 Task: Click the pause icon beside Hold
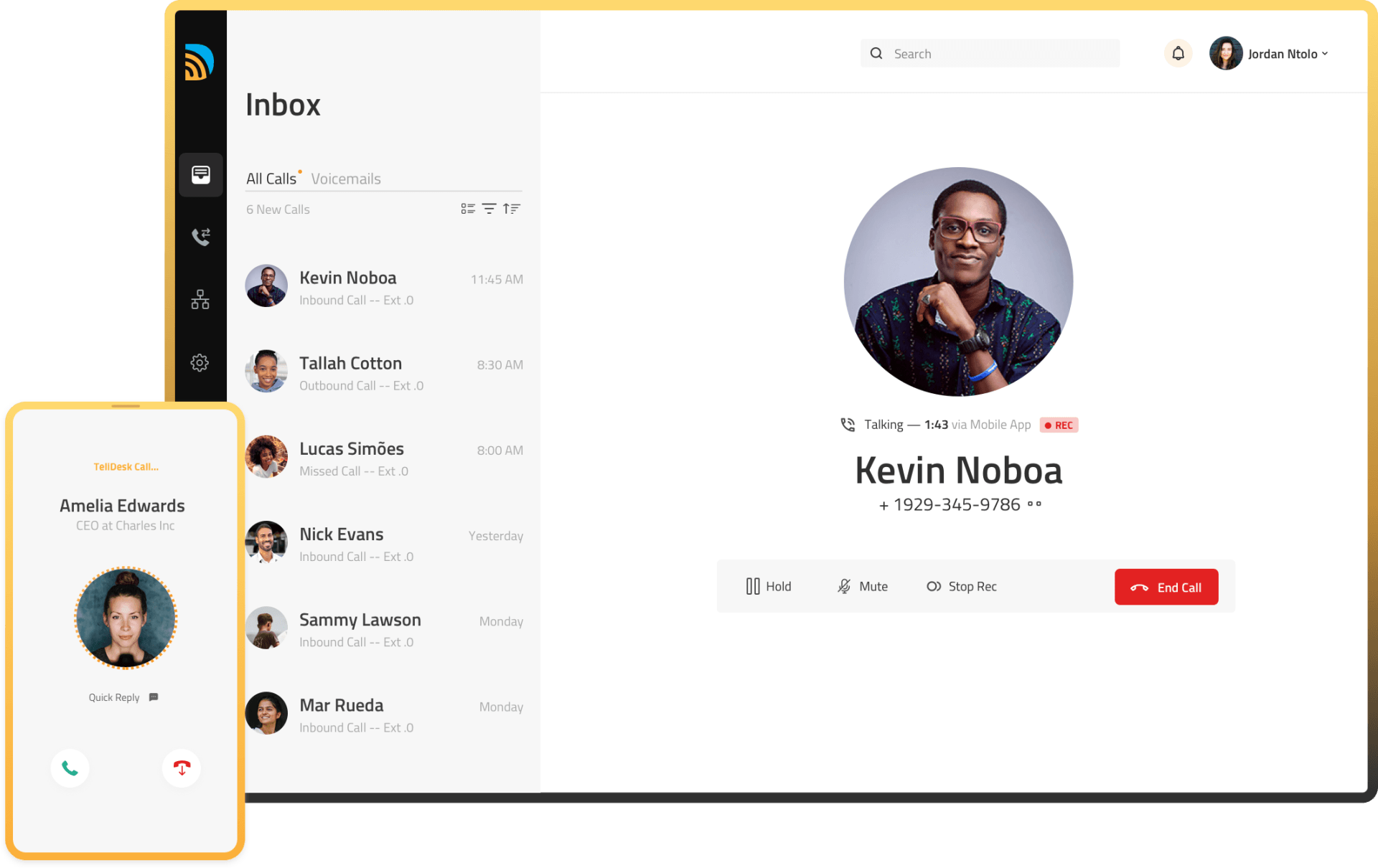point(753,587)
